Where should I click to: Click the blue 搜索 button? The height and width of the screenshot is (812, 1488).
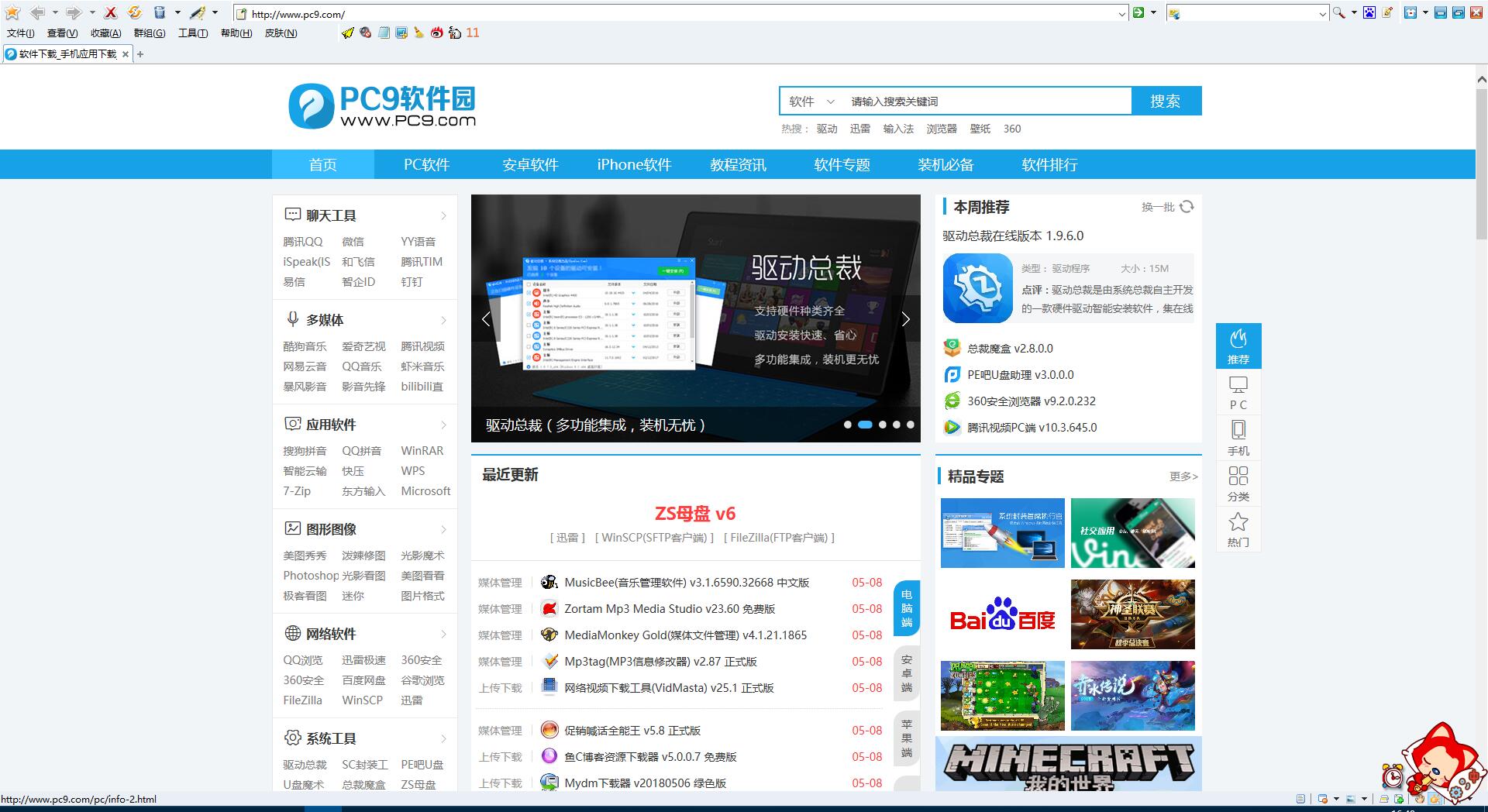pyautogui.click(x=1166, y=101)
